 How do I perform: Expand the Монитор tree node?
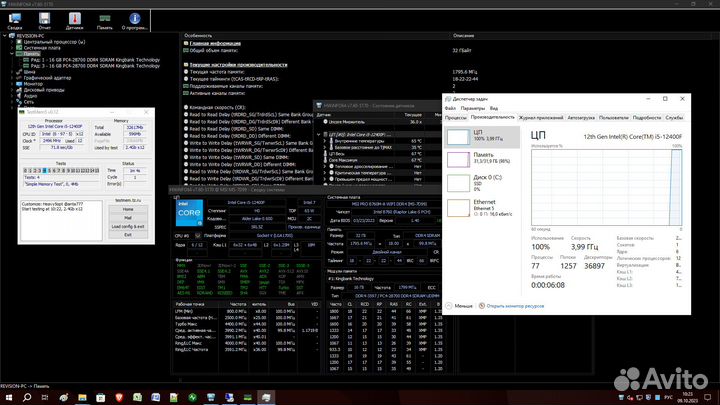tap(12, 84)
